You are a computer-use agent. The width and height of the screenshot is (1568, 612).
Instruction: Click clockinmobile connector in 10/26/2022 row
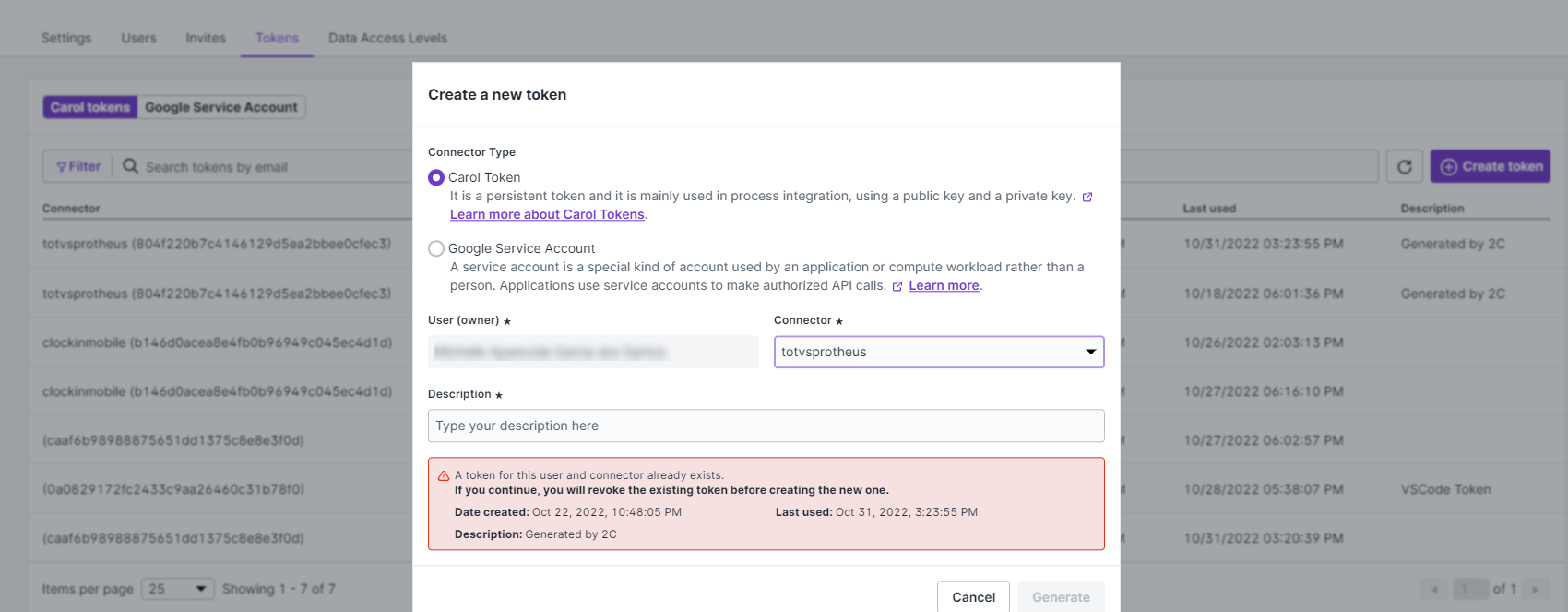click(217, 342)
